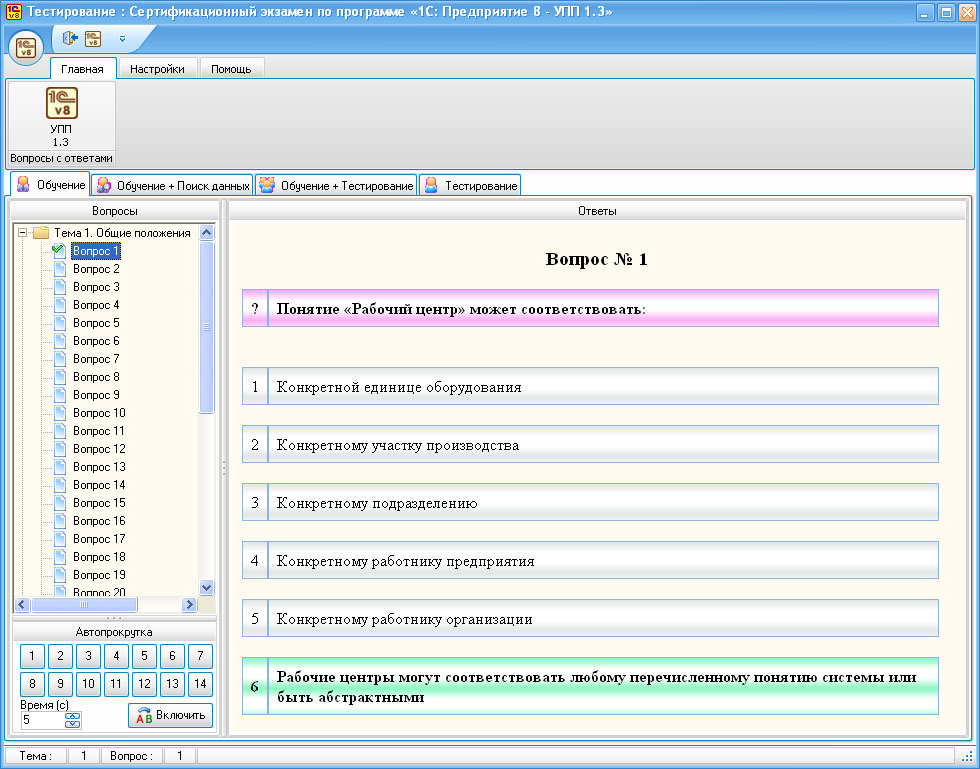Click the green checkmark icon beside Вопрос 1

point(59,251)
